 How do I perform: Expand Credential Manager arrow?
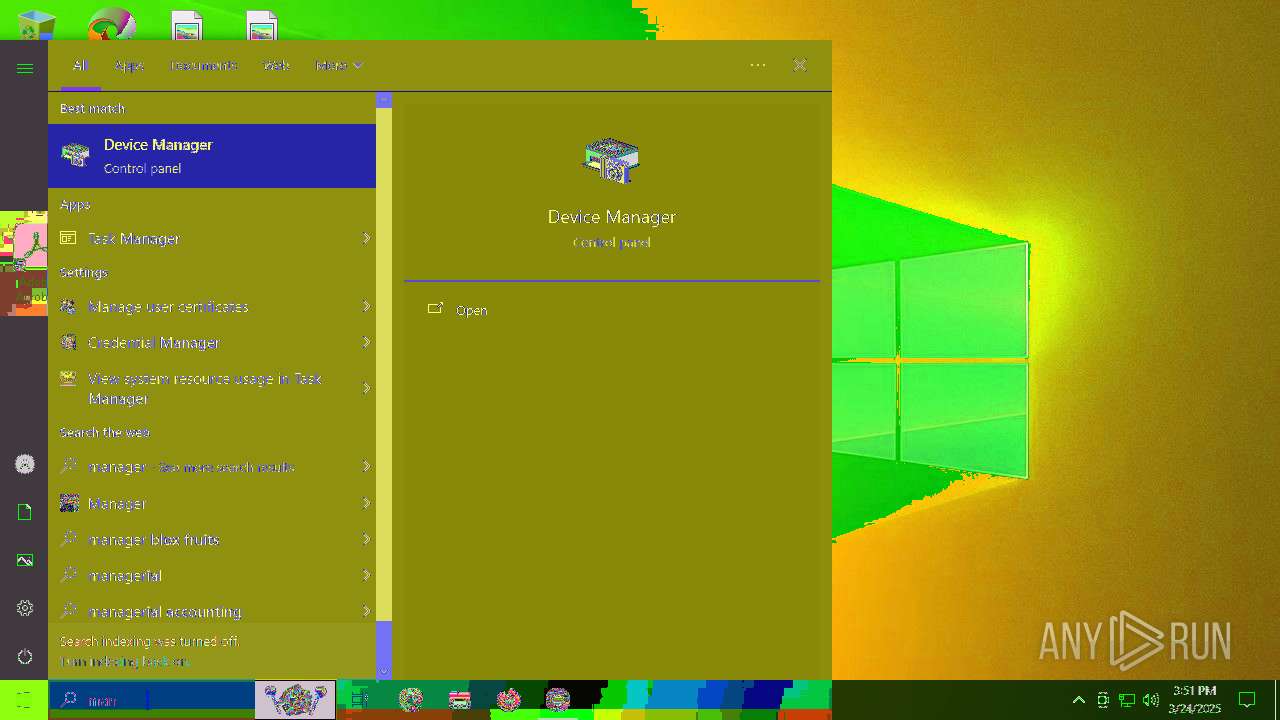tap(366, 342)
